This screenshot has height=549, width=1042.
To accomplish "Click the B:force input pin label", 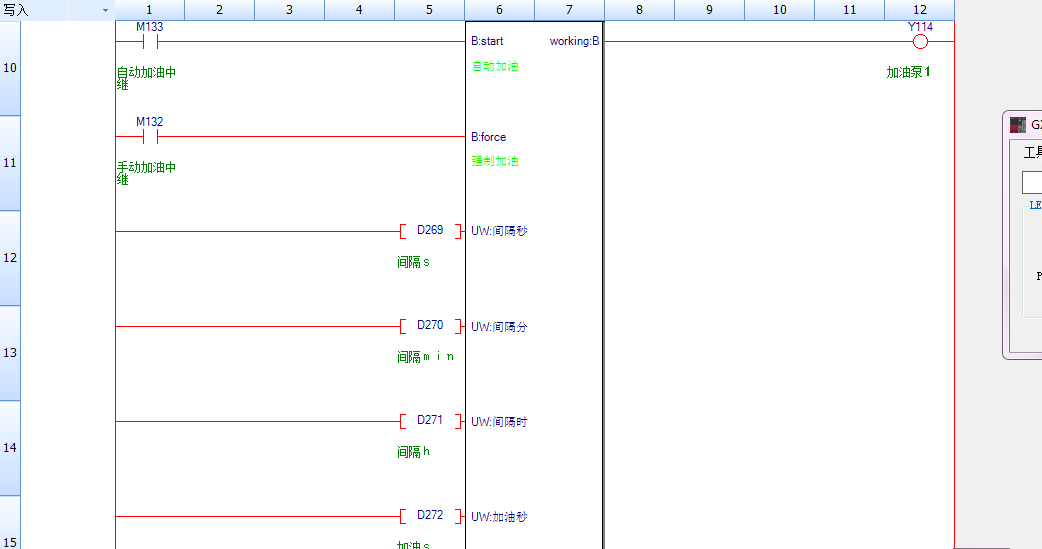I will 489,137.
